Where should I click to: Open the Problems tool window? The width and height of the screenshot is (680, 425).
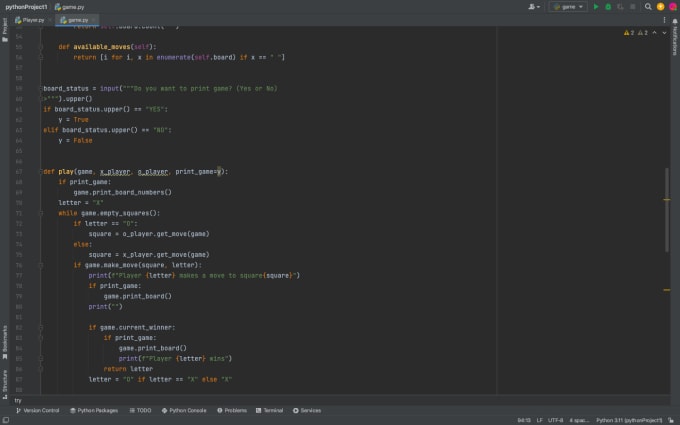pos(232,410)
